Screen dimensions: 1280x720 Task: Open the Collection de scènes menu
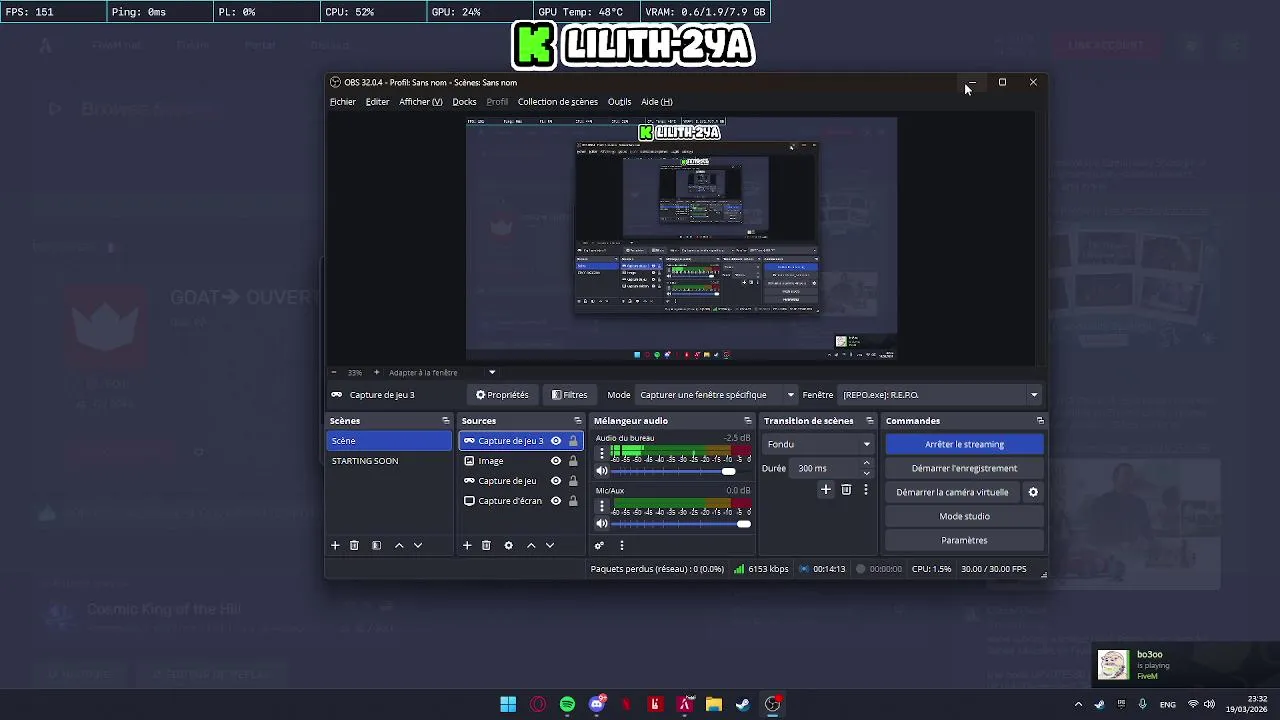click(x=558, y=102)
